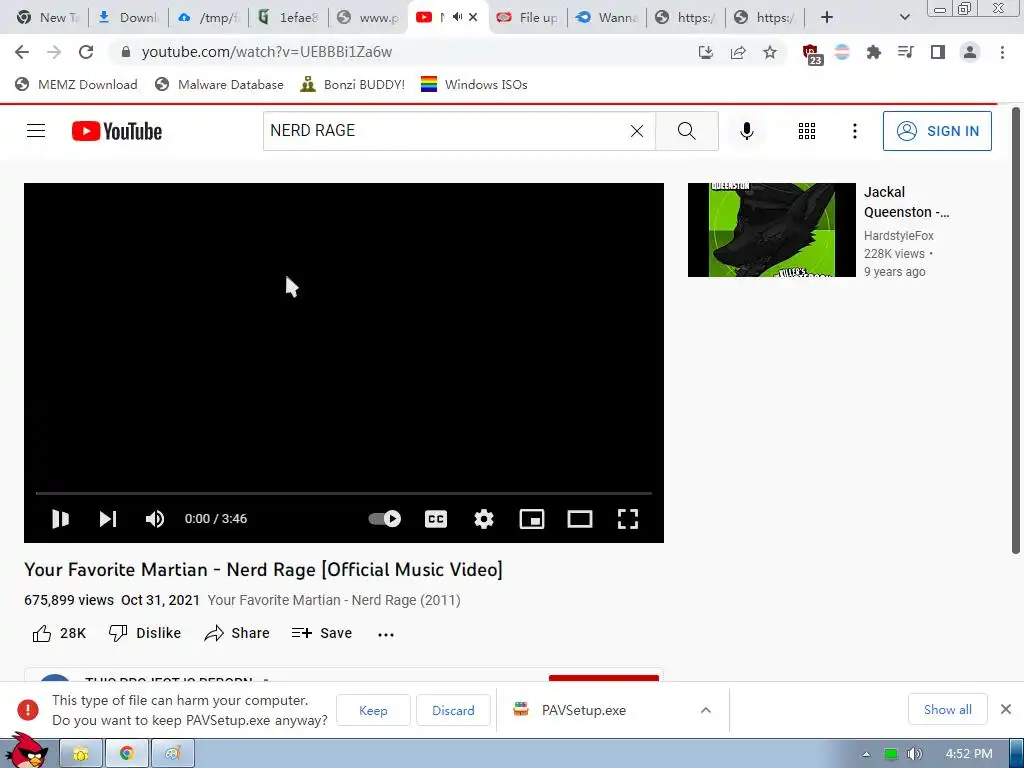Screen dimensions: 1024x768
Task: Bookmark this page with star
Action: pyautogui.click(x=770, y=52)
